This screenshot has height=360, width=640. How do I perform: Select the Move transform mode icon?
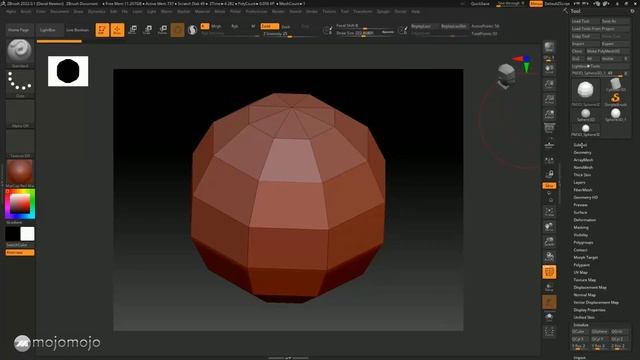pyautogui.click(x=132, y=30)
